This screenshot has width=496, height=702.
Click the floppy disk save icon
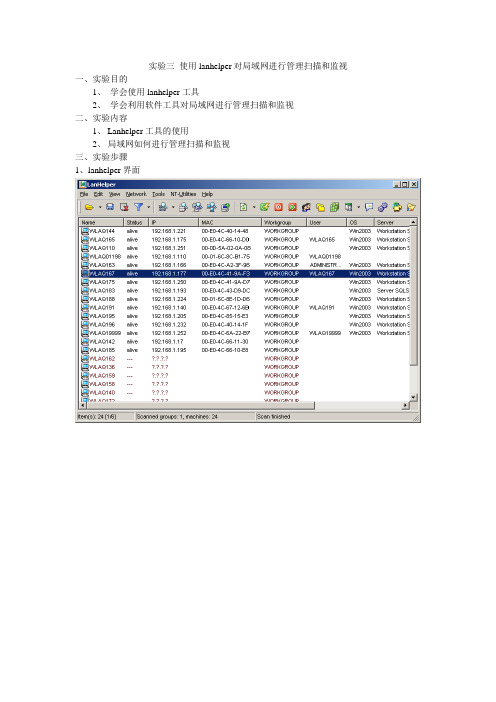click(110, 207)
